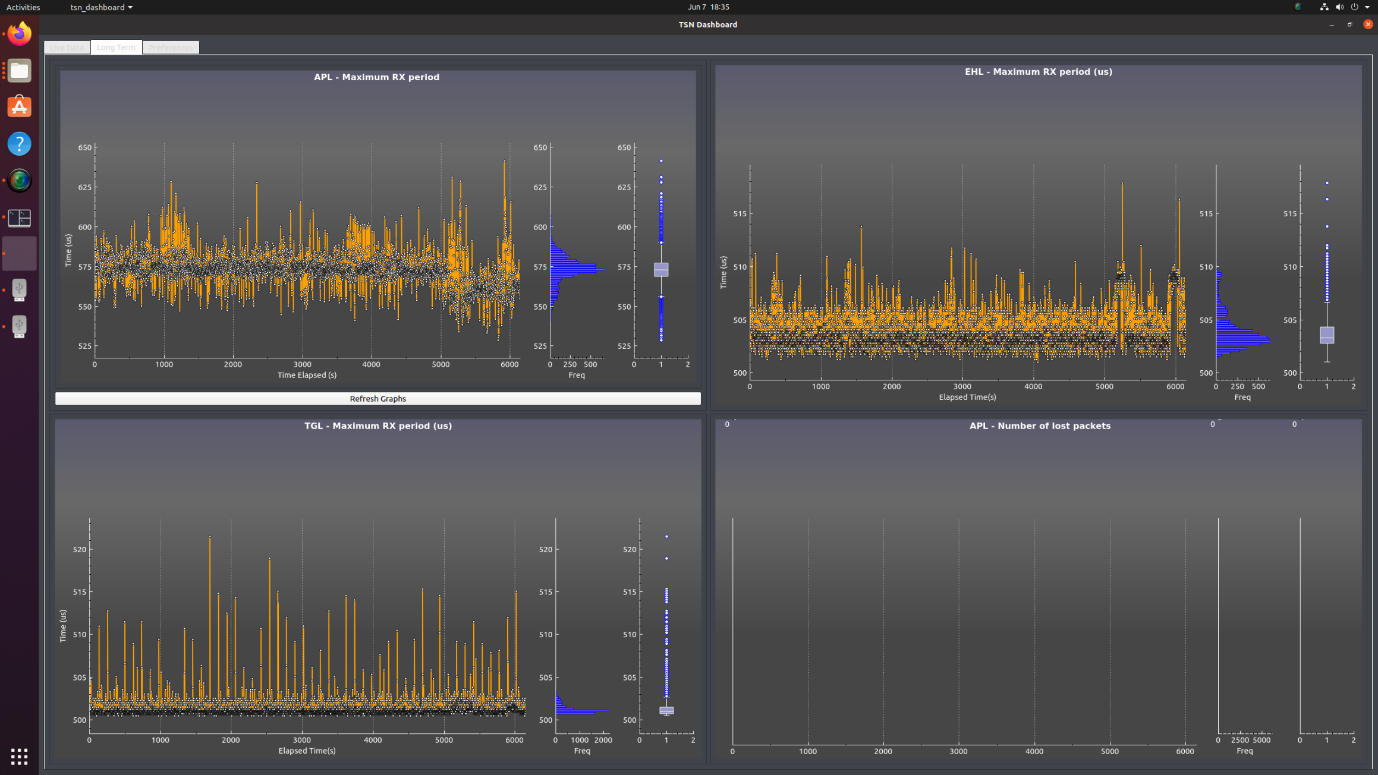The width and height of the screenshot is (1378, 775).
Task: Click the TGL Maximum RX period title
Action: pyautogui.click(x=378, y=426)
